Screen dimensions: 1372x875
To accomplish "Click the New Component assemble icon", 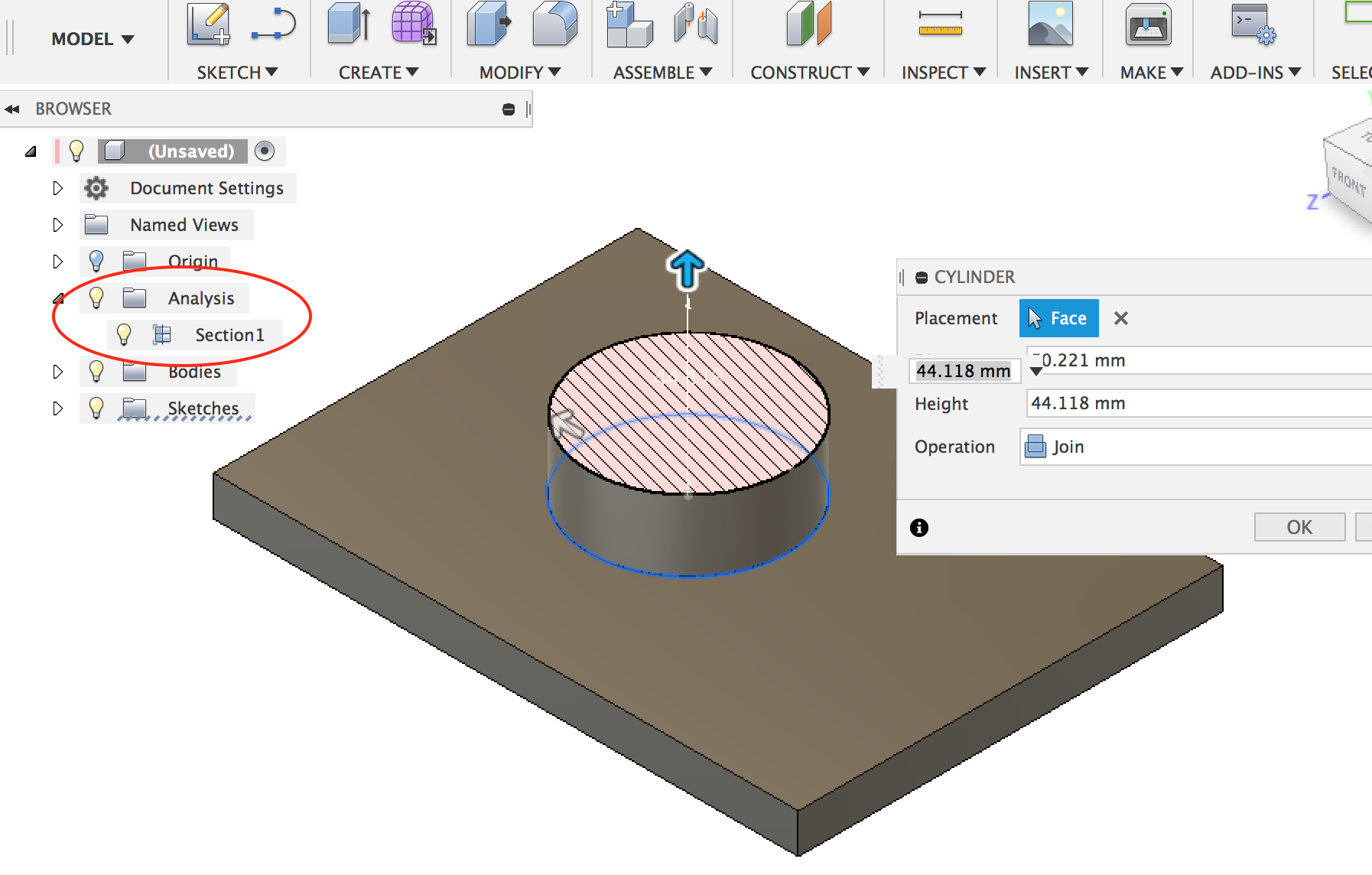I will pyautogui.click(x=629, y=24).
